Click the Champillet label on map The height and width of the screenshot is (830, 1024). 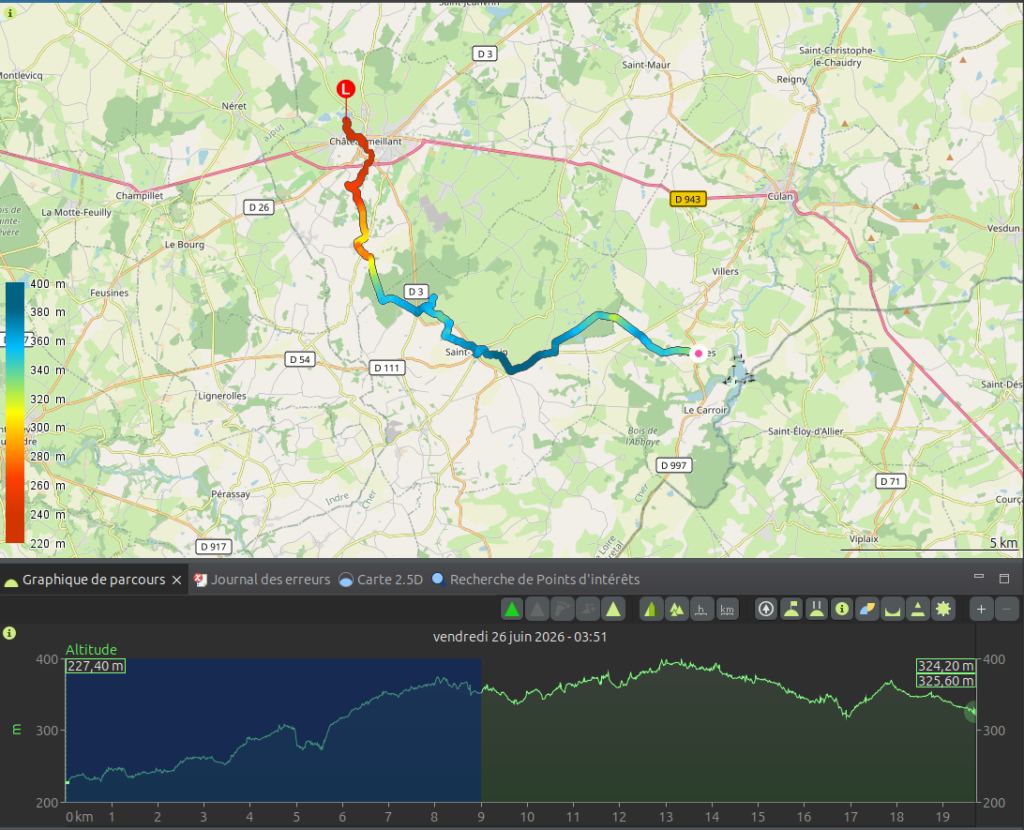click(x=139, y=195)
